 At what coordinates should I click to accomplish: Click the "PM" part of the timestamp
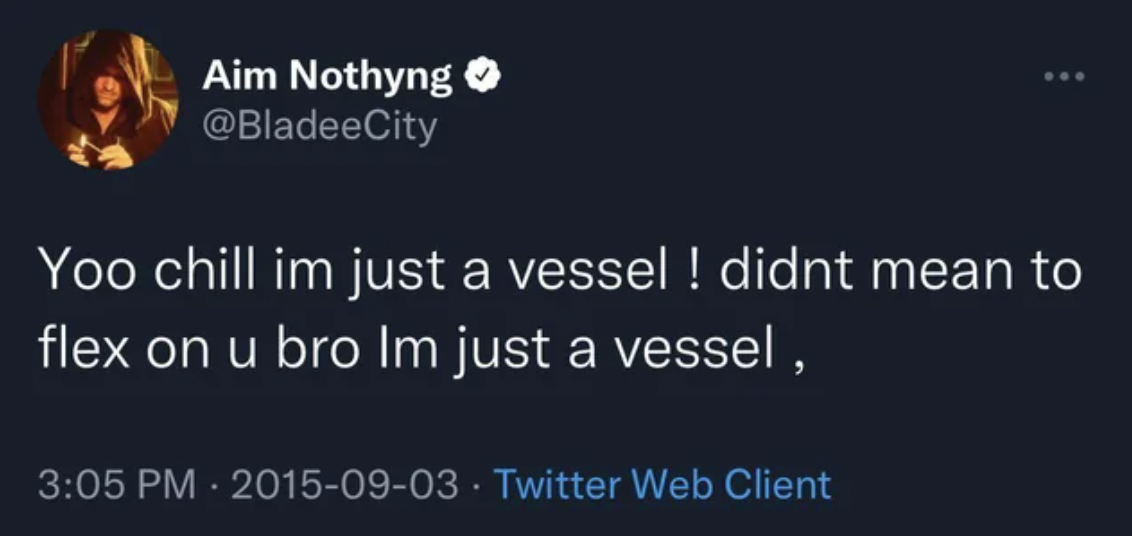click(172, 484)
